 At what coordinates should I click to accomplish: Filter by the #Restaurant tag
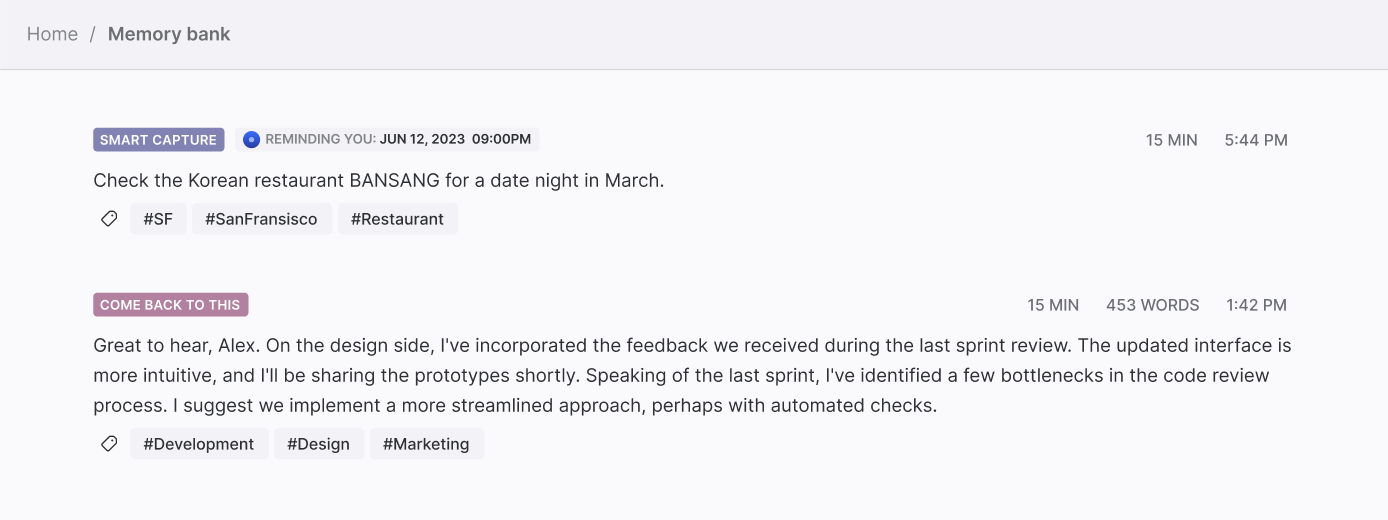point(397,219)
